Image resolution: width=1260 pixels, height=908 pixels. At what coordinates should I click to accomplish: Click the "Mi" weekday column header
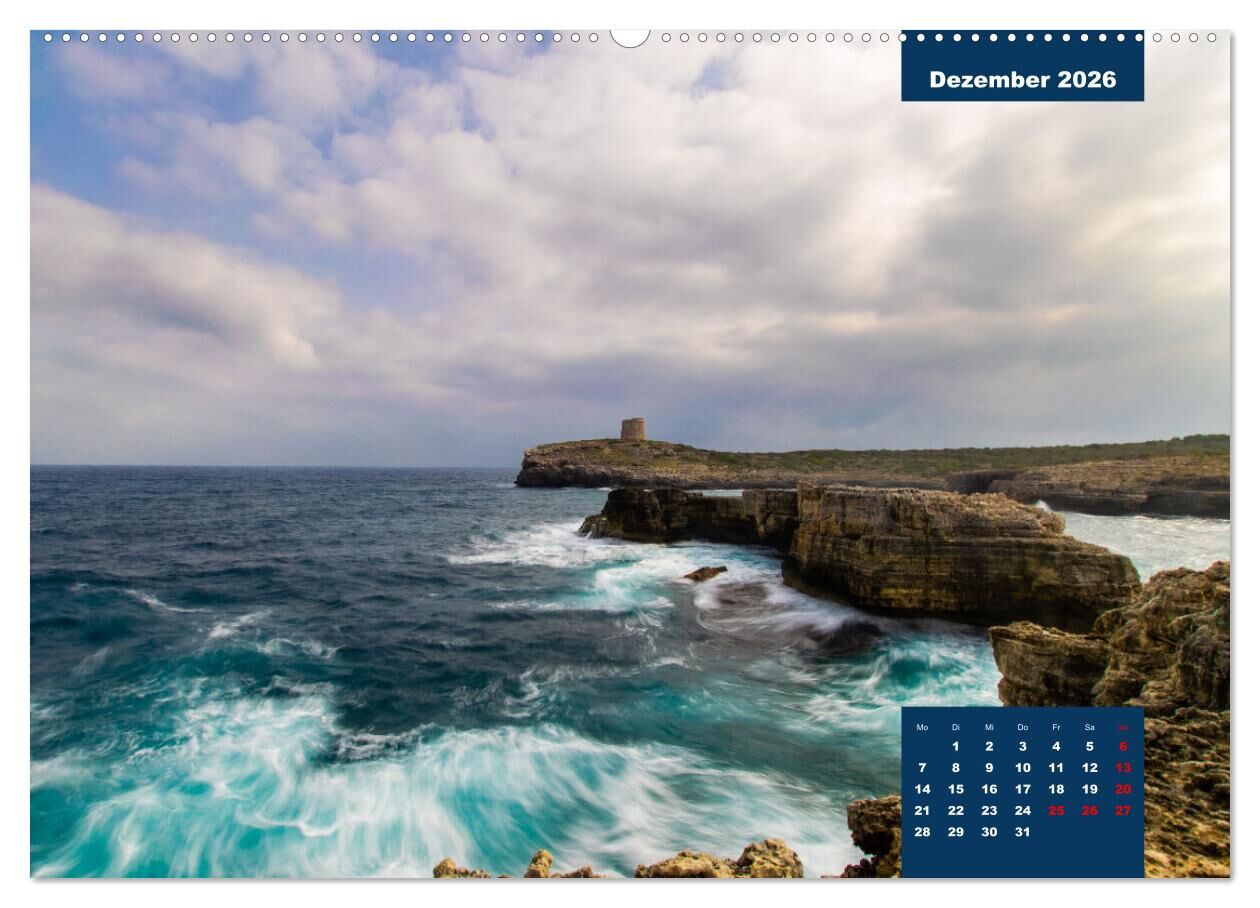point(989,727)
